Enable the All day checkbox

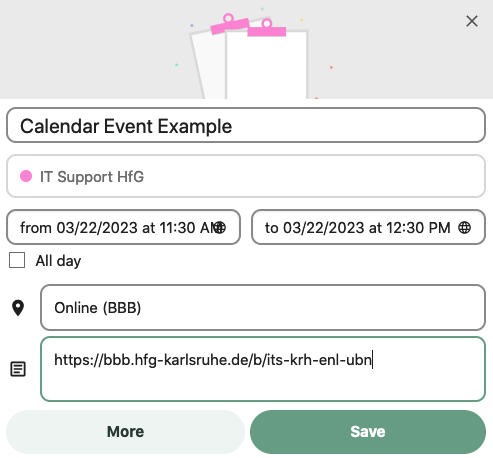(x=17, y=260)
